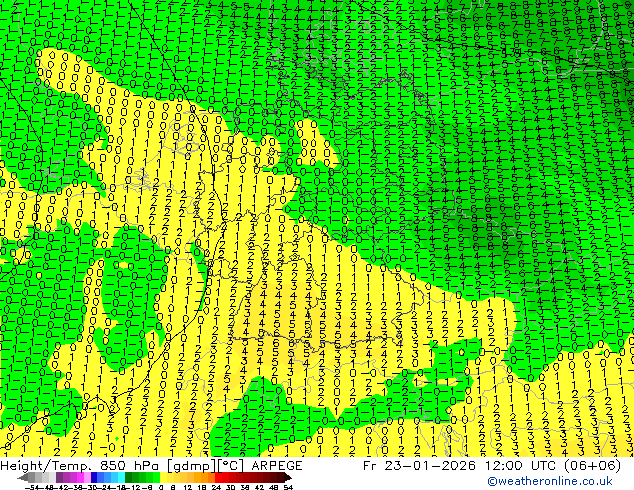Click the dark blue swatch above -30 on the scale

click(x=94, y=477)
